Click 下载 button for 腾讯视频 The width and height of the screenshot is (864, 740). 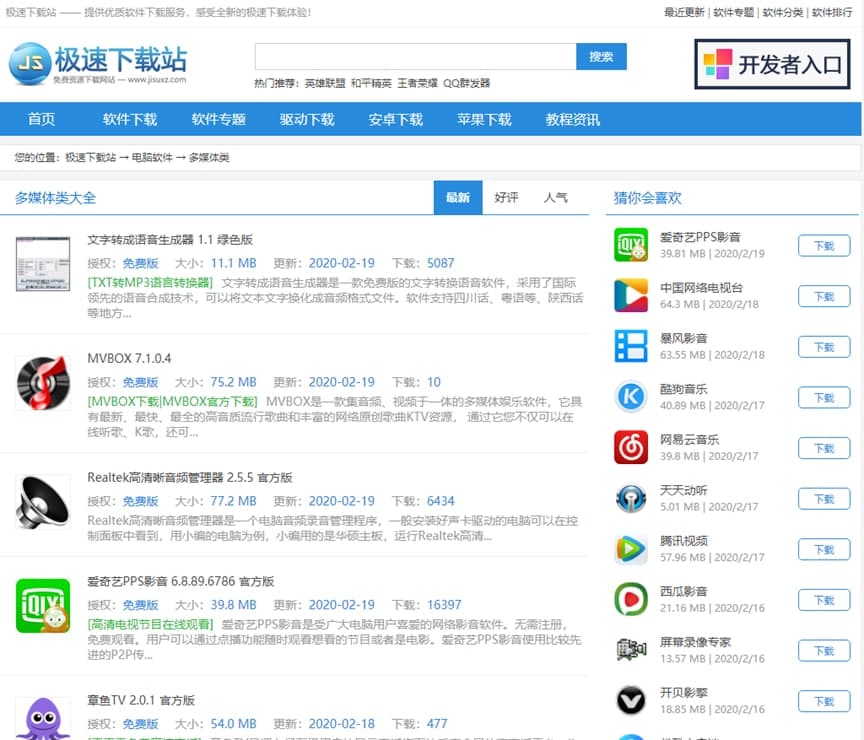click(x=824, y=550)
